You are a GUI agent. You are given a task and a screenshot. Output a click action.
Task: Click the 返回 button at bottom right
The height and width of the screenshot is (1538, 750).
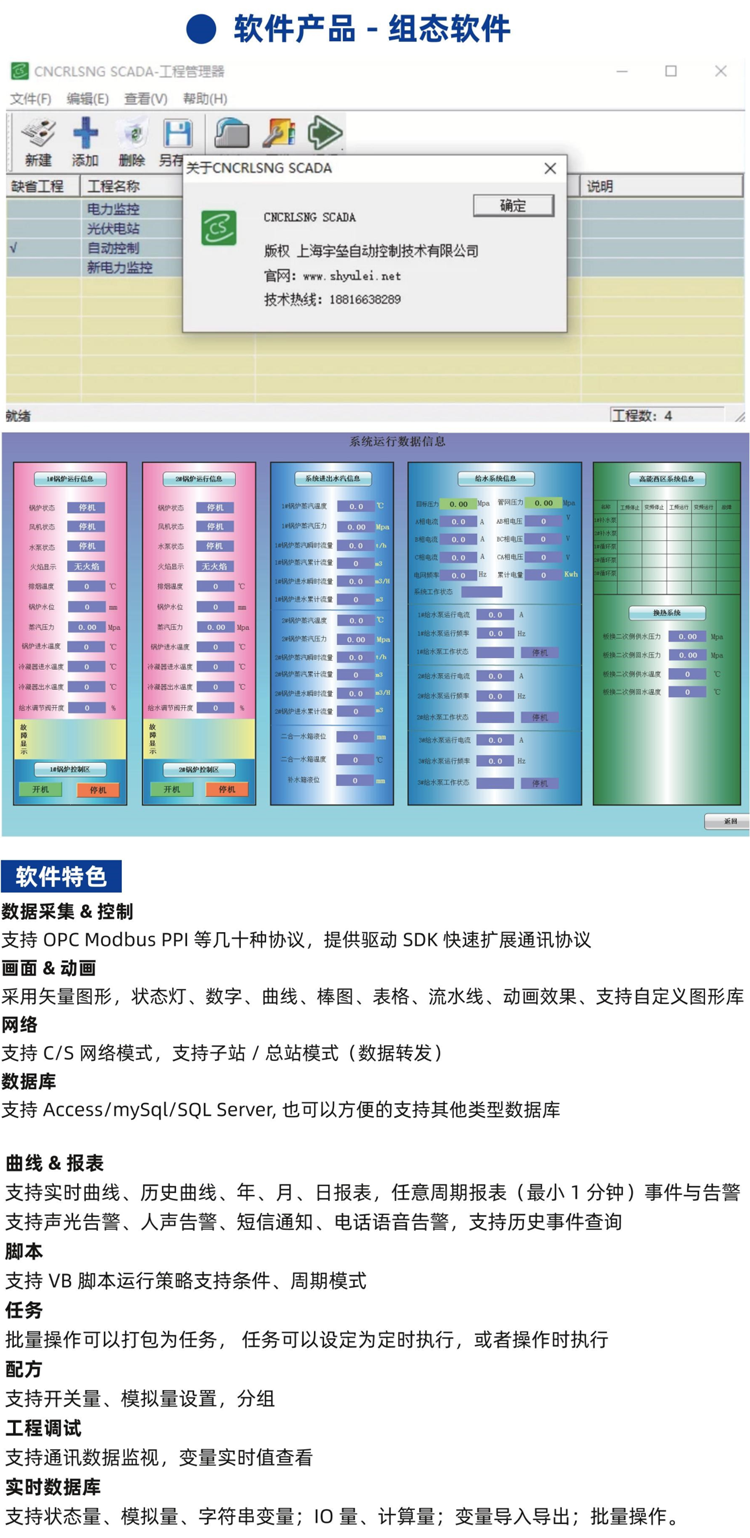tap(727, 821)
